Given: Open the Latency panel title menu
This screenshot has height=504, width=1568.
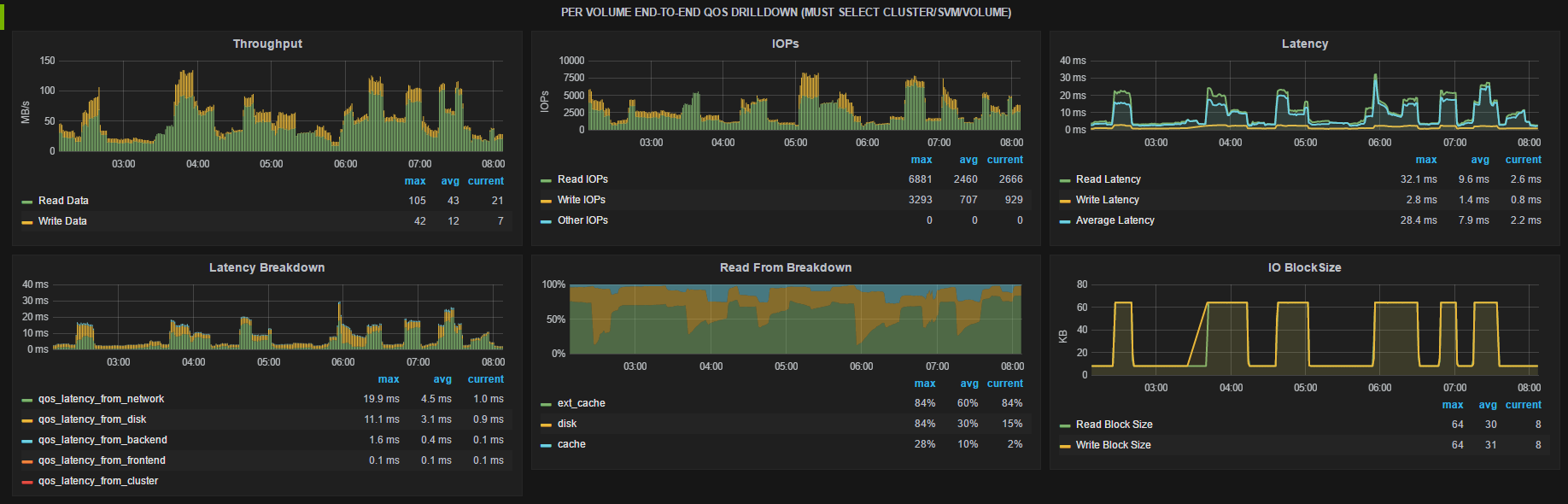Looking at the screenshot, I should (x=1304, y=44).
